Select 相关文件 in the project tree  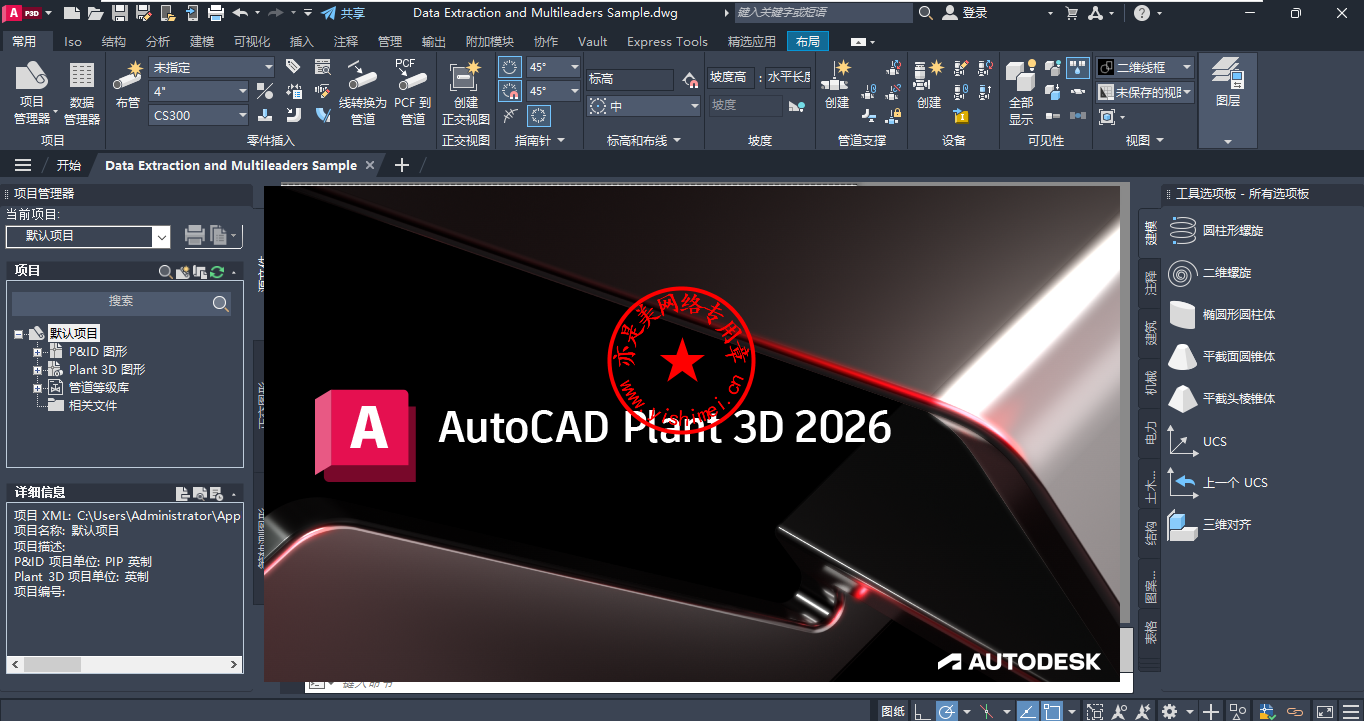[93, 406]
